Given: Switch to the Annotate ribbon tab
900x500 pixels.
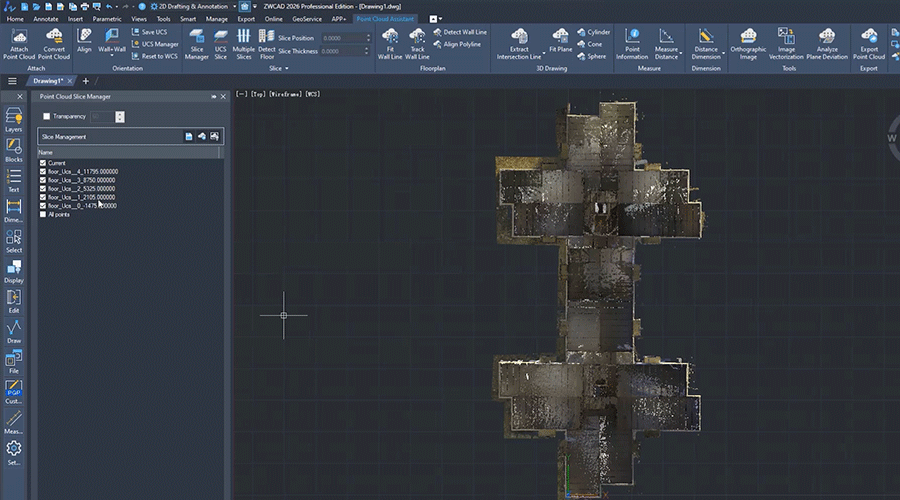Looking at the screenshot, I should 45,19.
